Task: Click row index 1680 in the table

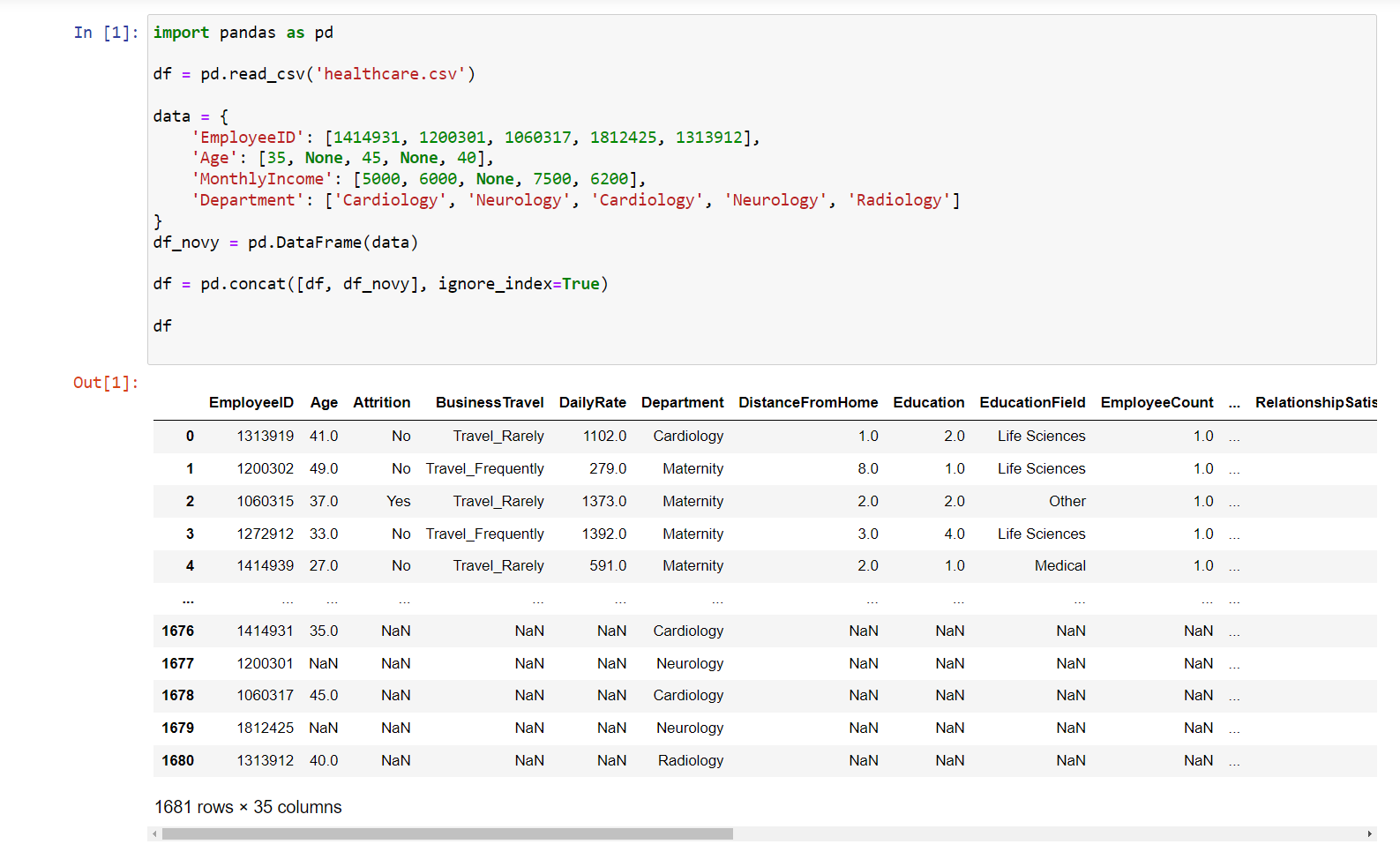Action: coord(177,760)
